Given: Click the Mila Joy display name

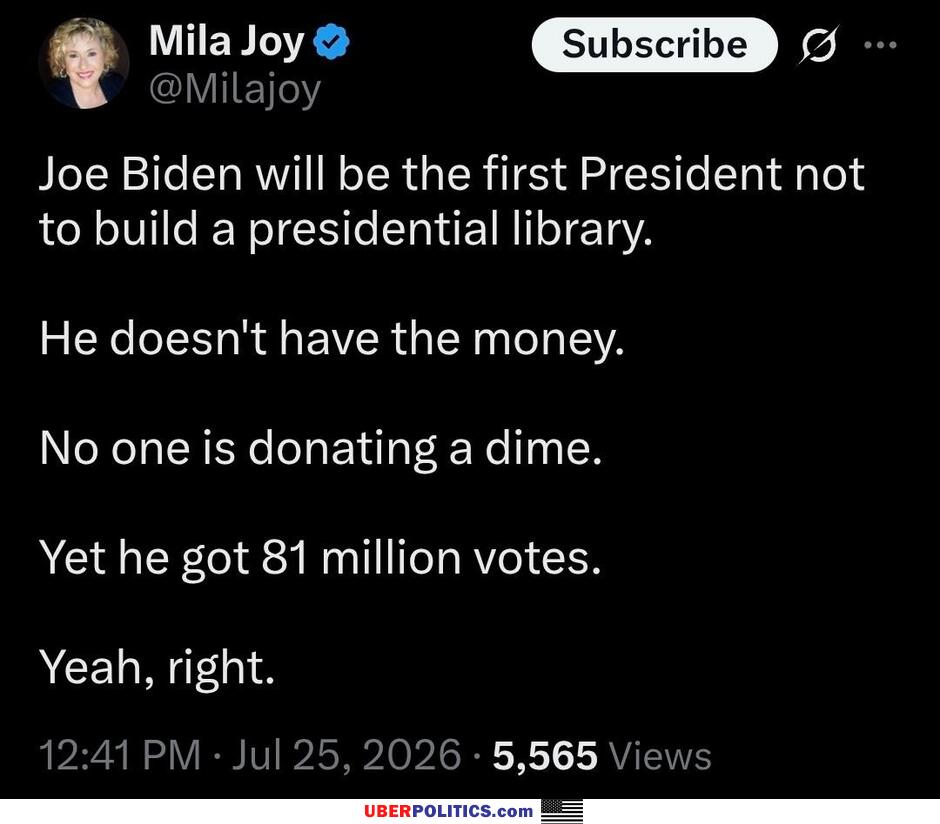Looking at the screenshot, I should click(227, 42).
